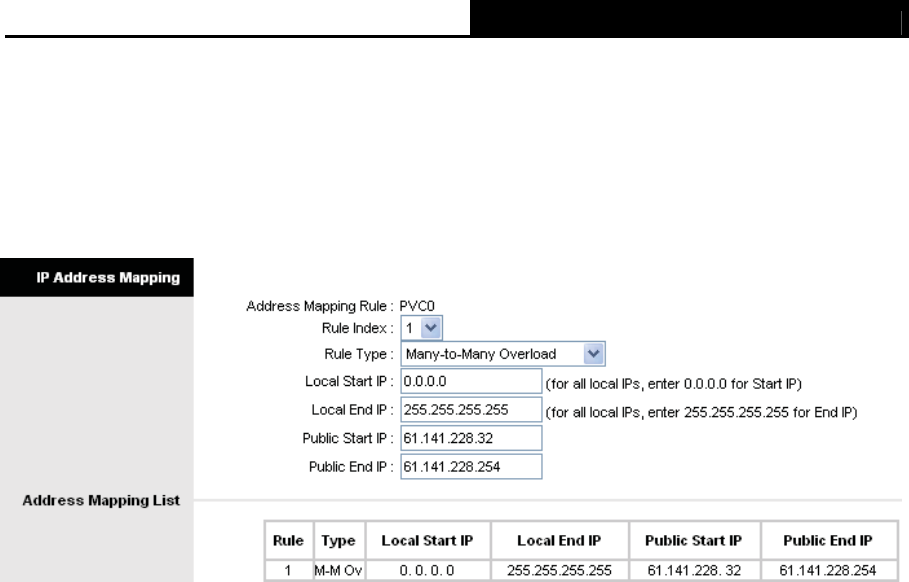Click the PVC0 address mapping rule value
Screen dimensions: 909x582
417,306
